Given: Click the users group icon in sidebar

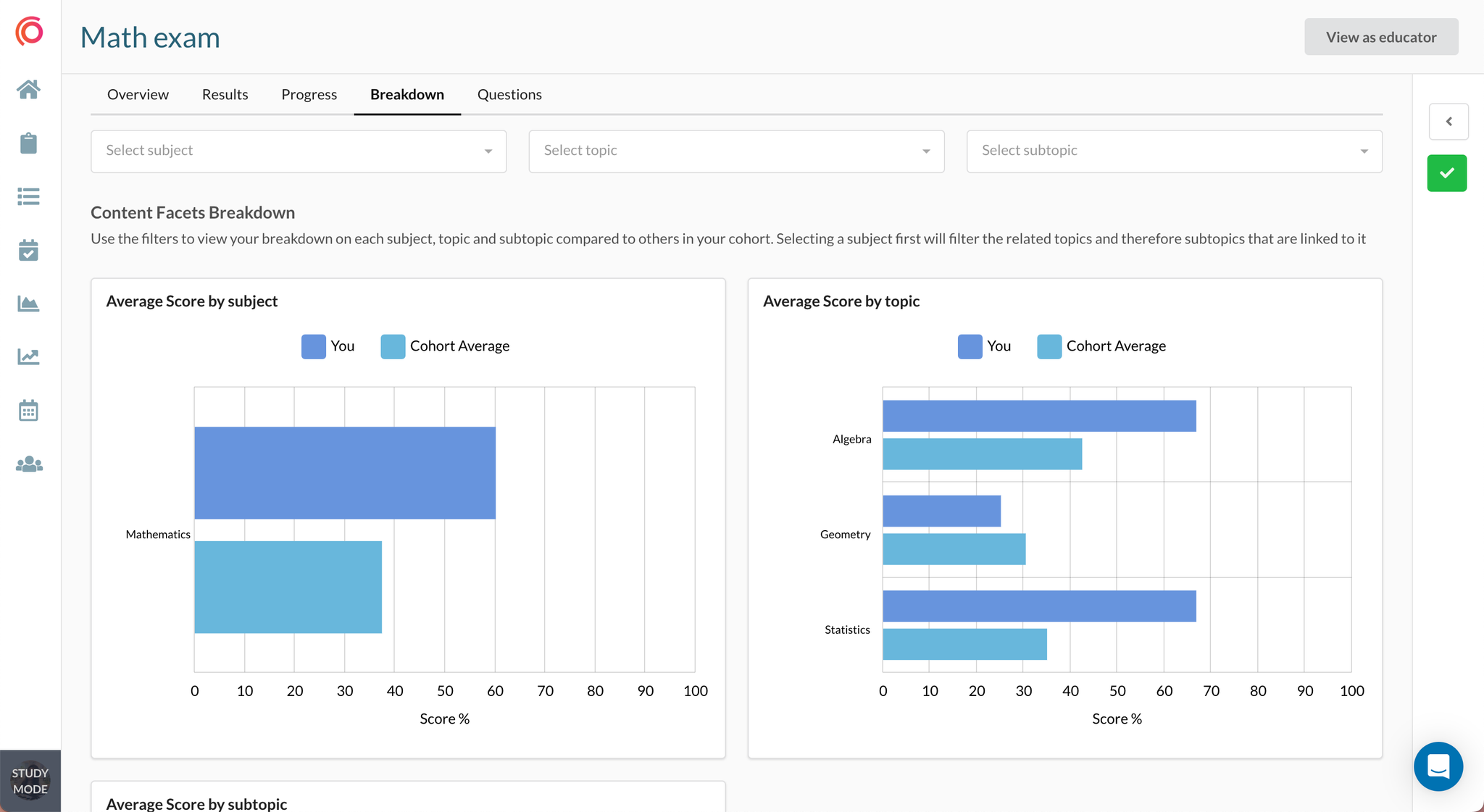Looking at the screenshot, I should (29, 464).
